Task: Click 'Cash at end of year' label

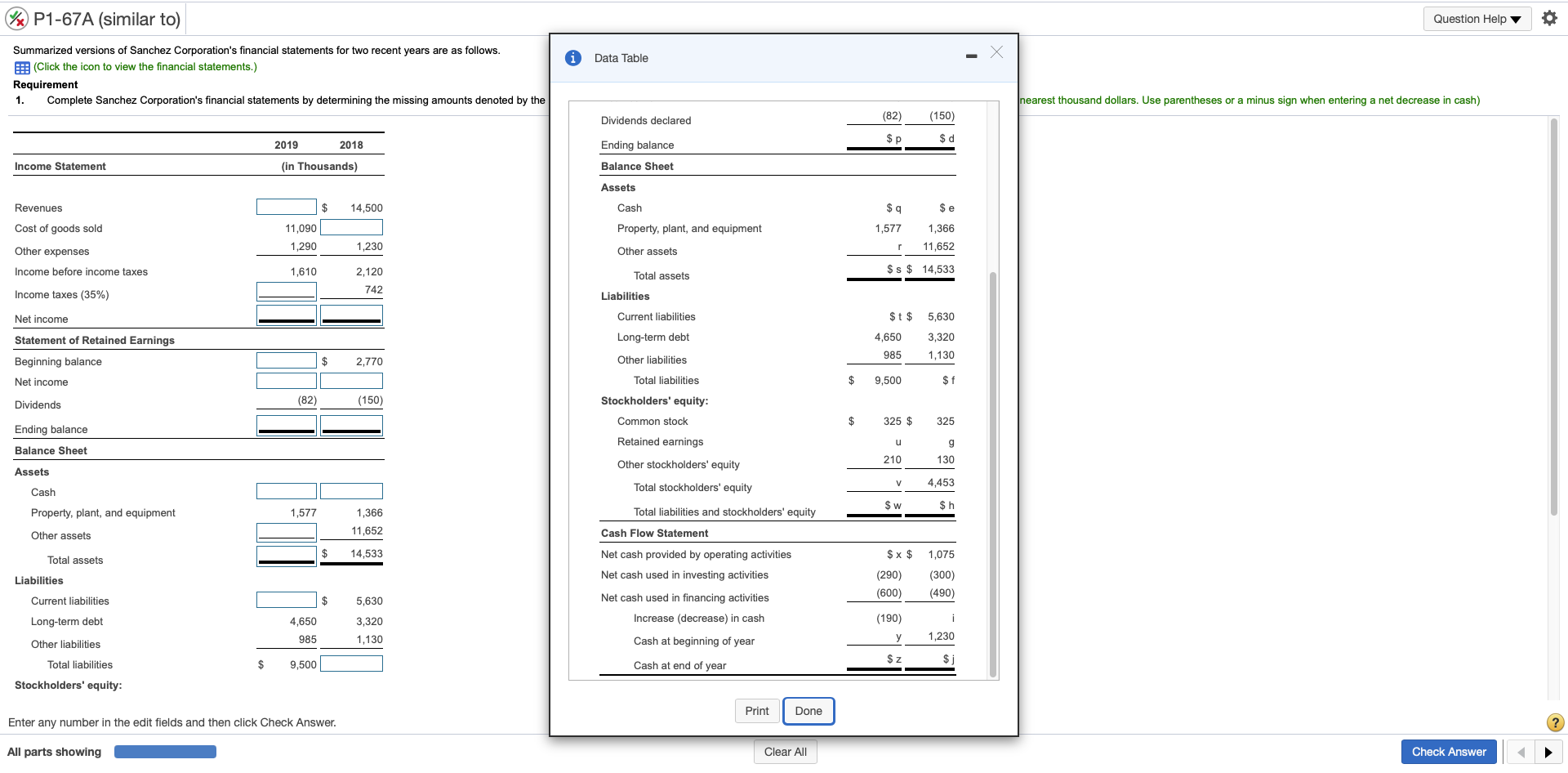Action: coord(679,666)
